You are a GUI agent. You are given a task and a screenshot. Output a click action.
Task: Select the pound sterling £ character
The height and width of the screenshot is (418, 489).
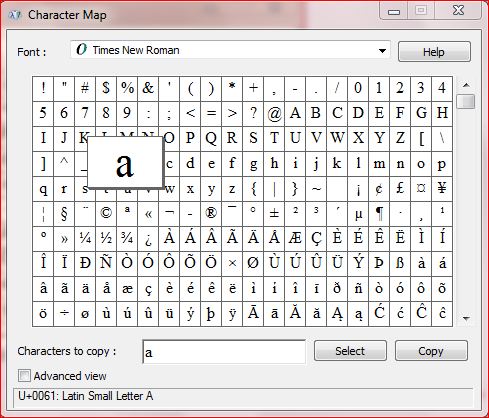pyautogui.click(x=400, y=189)
